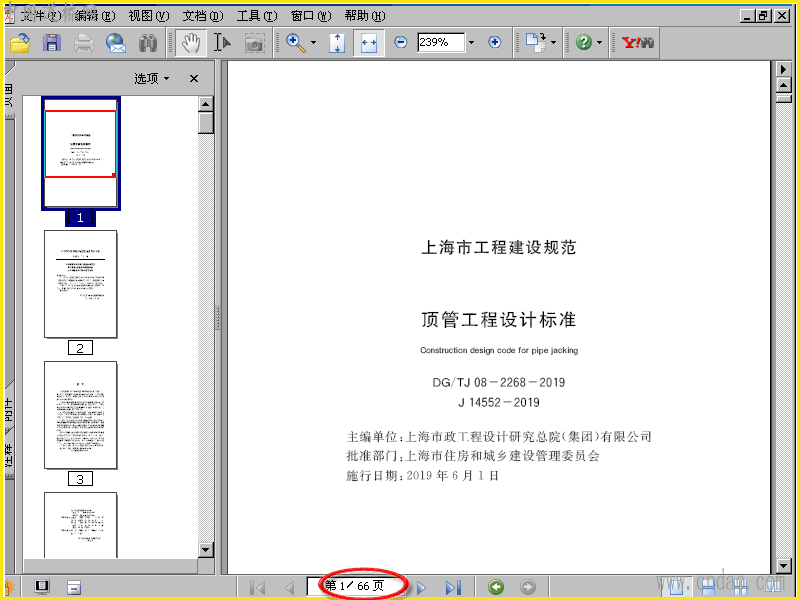The image size is (800, 600).
Task: Open the 文档(D) menu
Action: (x=203, y=16)
